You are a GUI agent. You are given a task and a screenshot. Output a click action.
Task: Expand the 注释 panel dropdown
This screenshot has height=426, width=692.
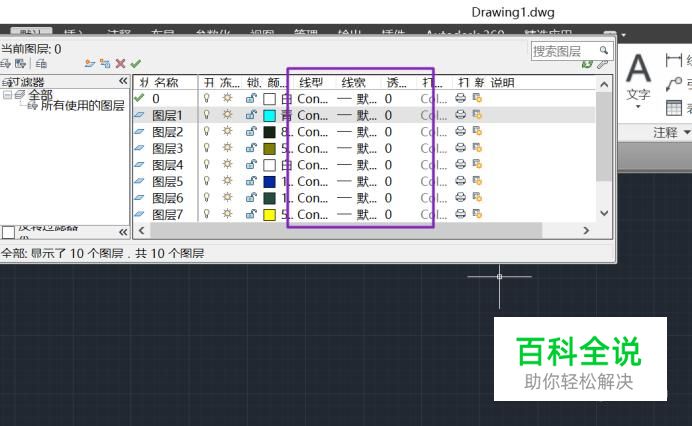[x=687, y=132]
